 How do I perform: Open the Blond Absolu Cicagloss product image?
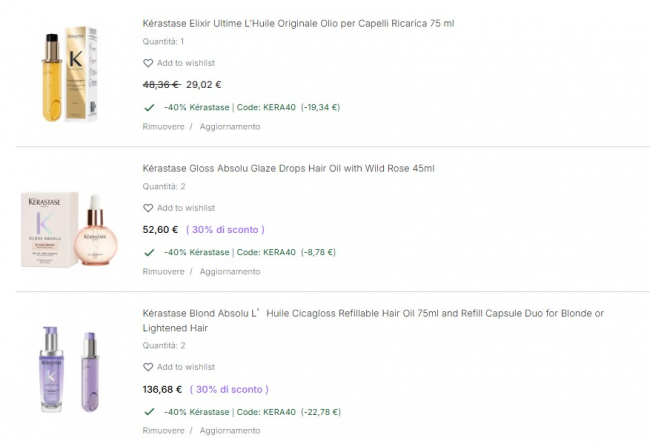pyautogui.click(x=70, y=364)
